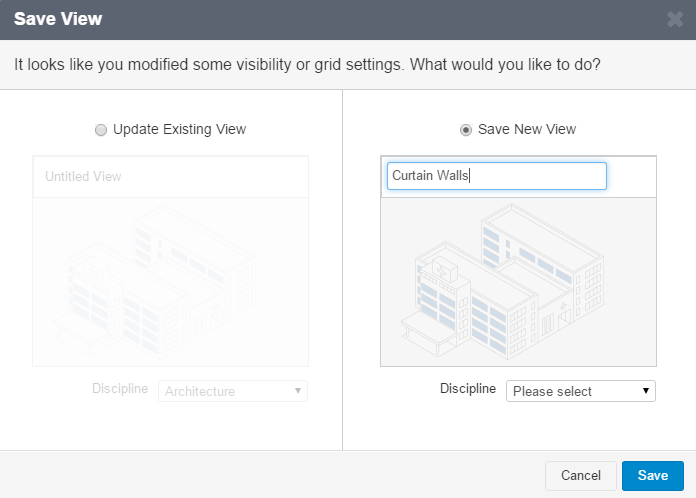The image size is (696, 498).
Task: Click the Discipline label beside Please select
Action: (x=468, y=388)
